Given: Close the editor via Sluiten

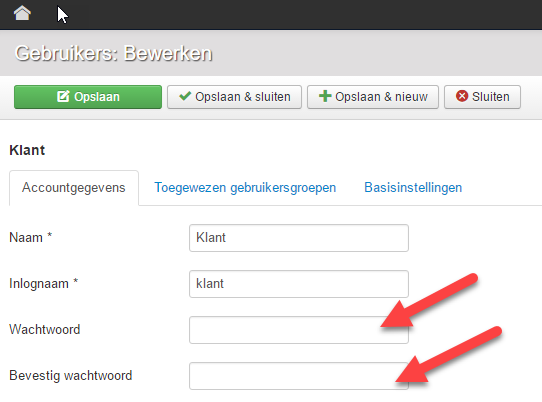Looking at the screenshot, I should [x=482, y=97].
